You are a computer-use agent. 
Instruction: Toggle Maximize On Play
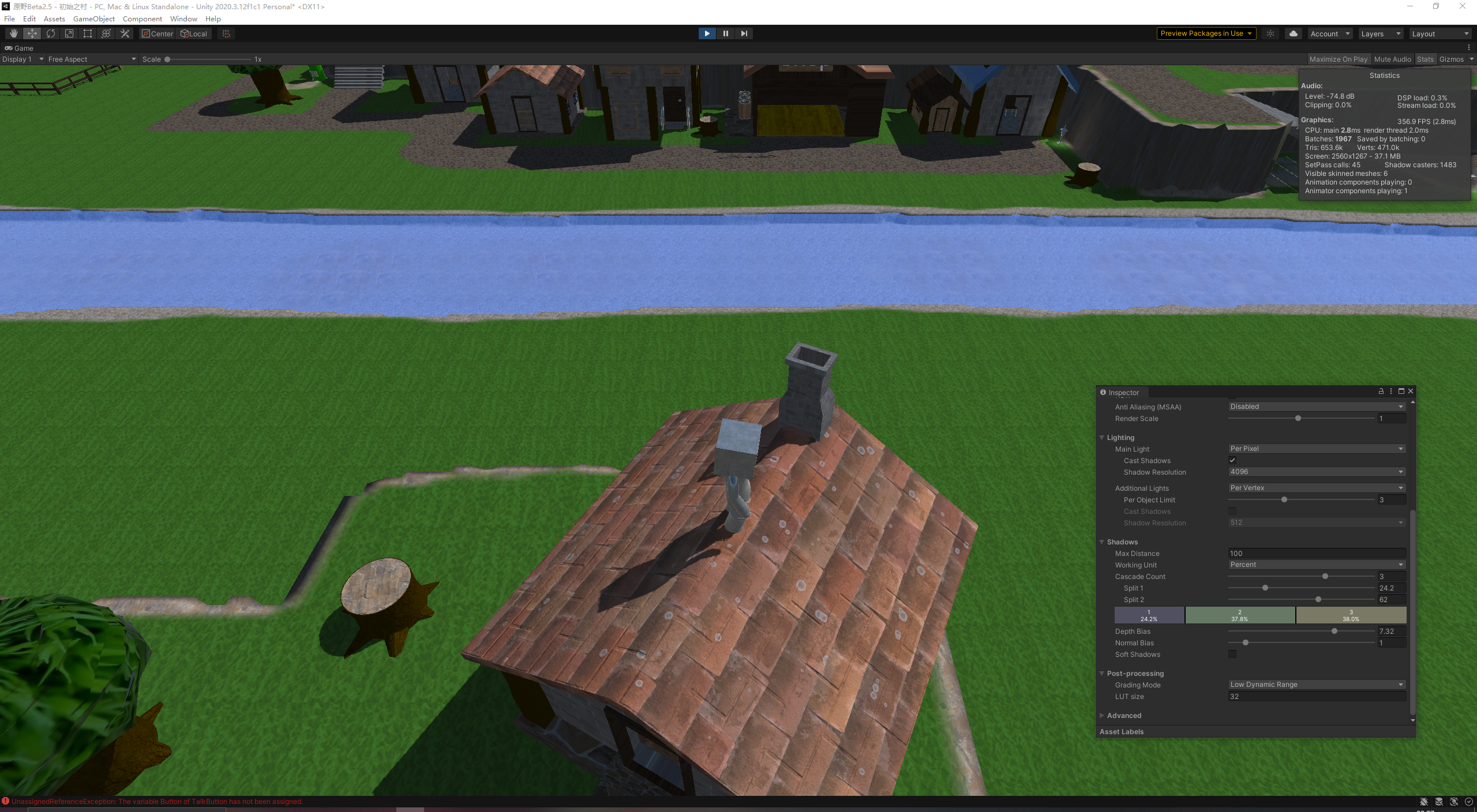1338,59
